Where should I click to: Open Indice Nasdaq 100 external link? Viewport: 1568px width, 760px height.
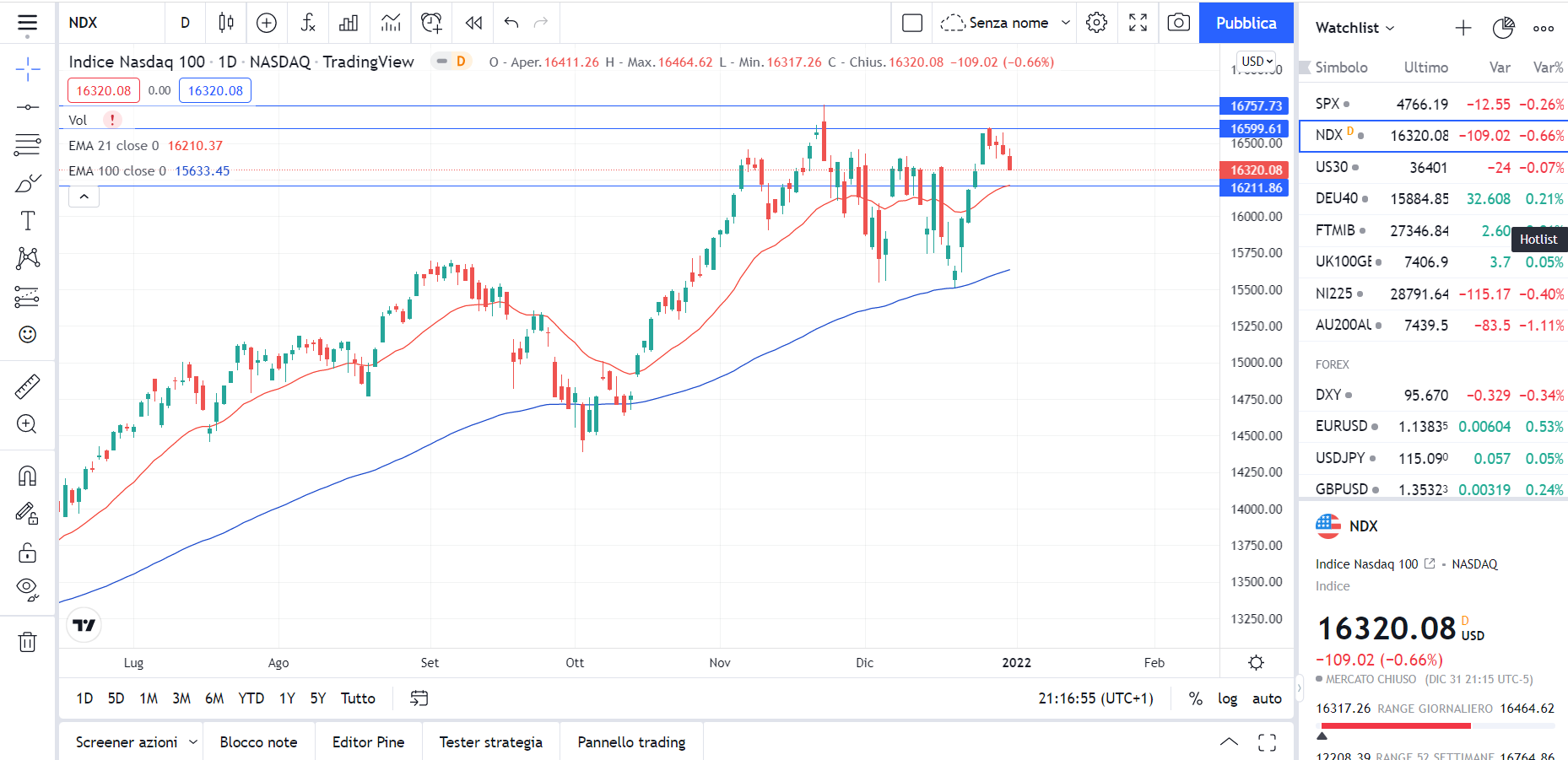pyautogui.click(x=1430, y=563)
